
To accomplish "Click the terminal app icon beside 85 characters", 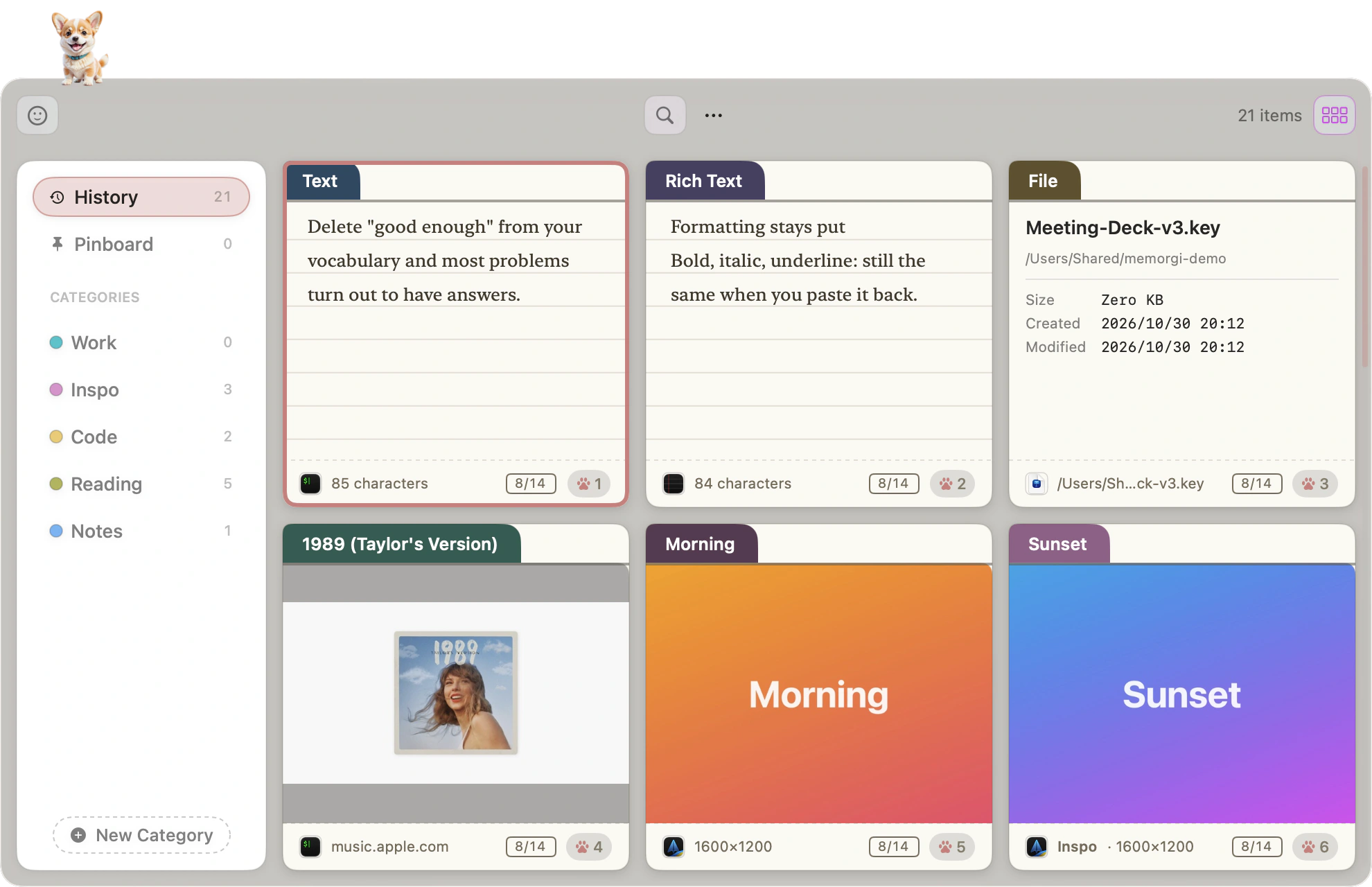I will [310, 484].
